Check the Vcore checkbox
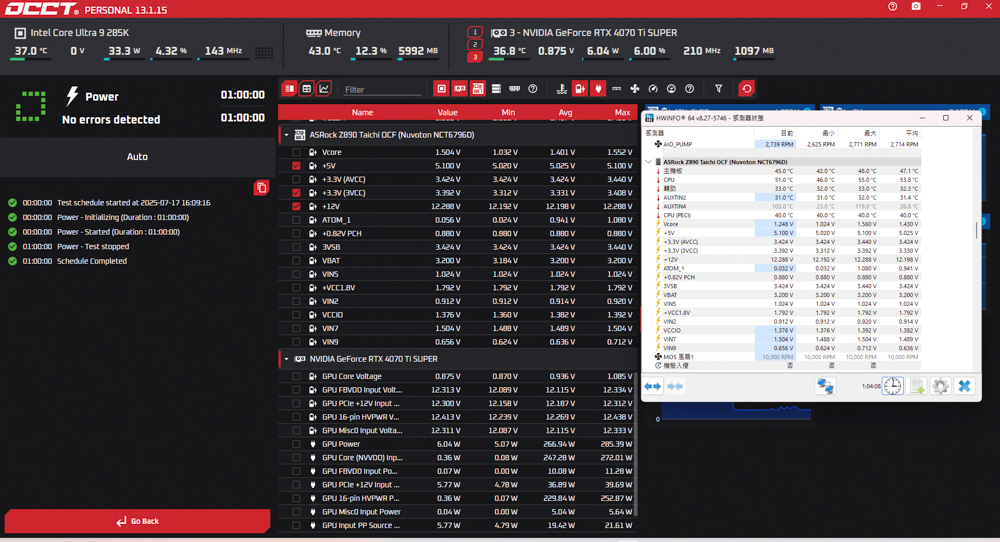1000x542 pixels. pyautogui.click(x=296, y=152)
